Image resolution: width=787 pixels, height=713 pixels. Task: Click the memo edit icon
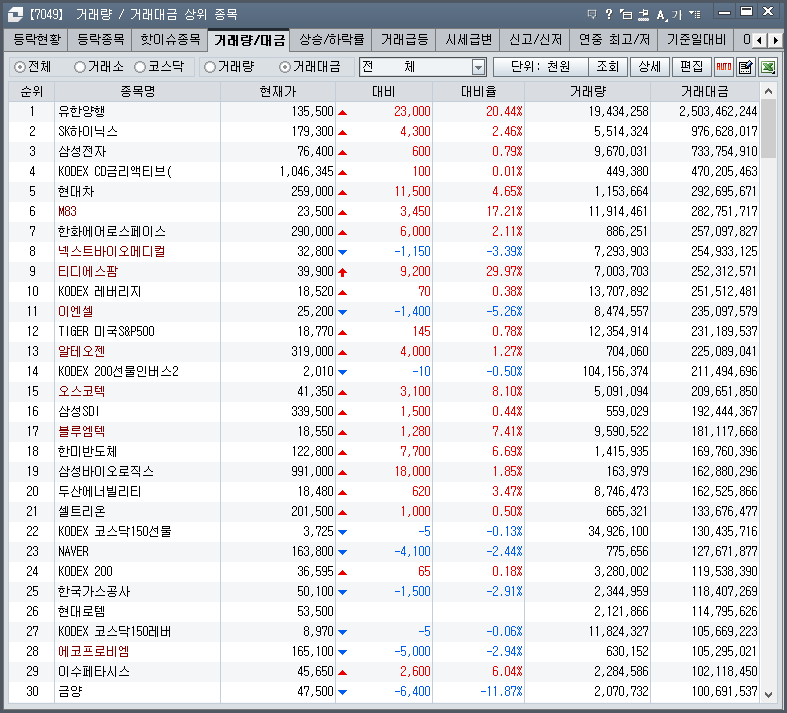pos(746,67)
